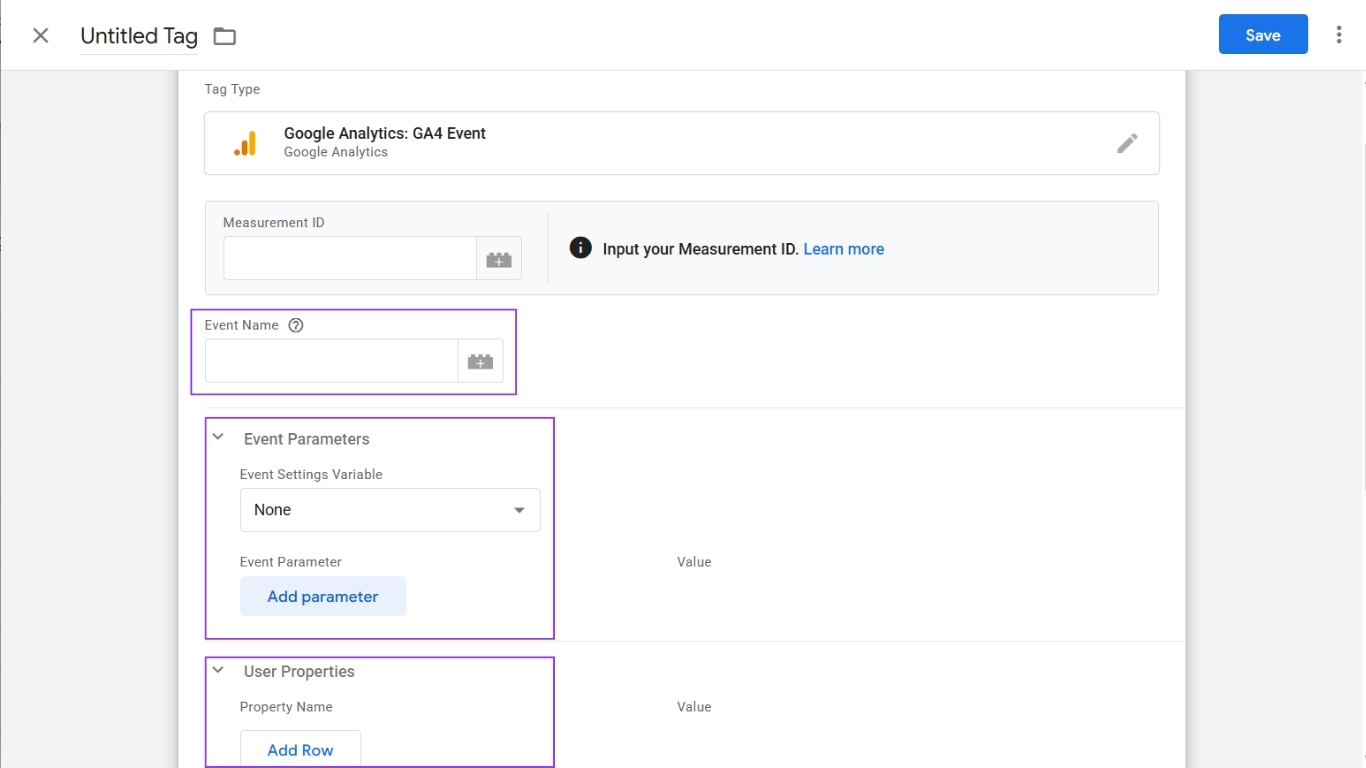Select the Untitled Tag name to rename it
Viewport: 1366px width, 768px height.
(x=138, y=36)
